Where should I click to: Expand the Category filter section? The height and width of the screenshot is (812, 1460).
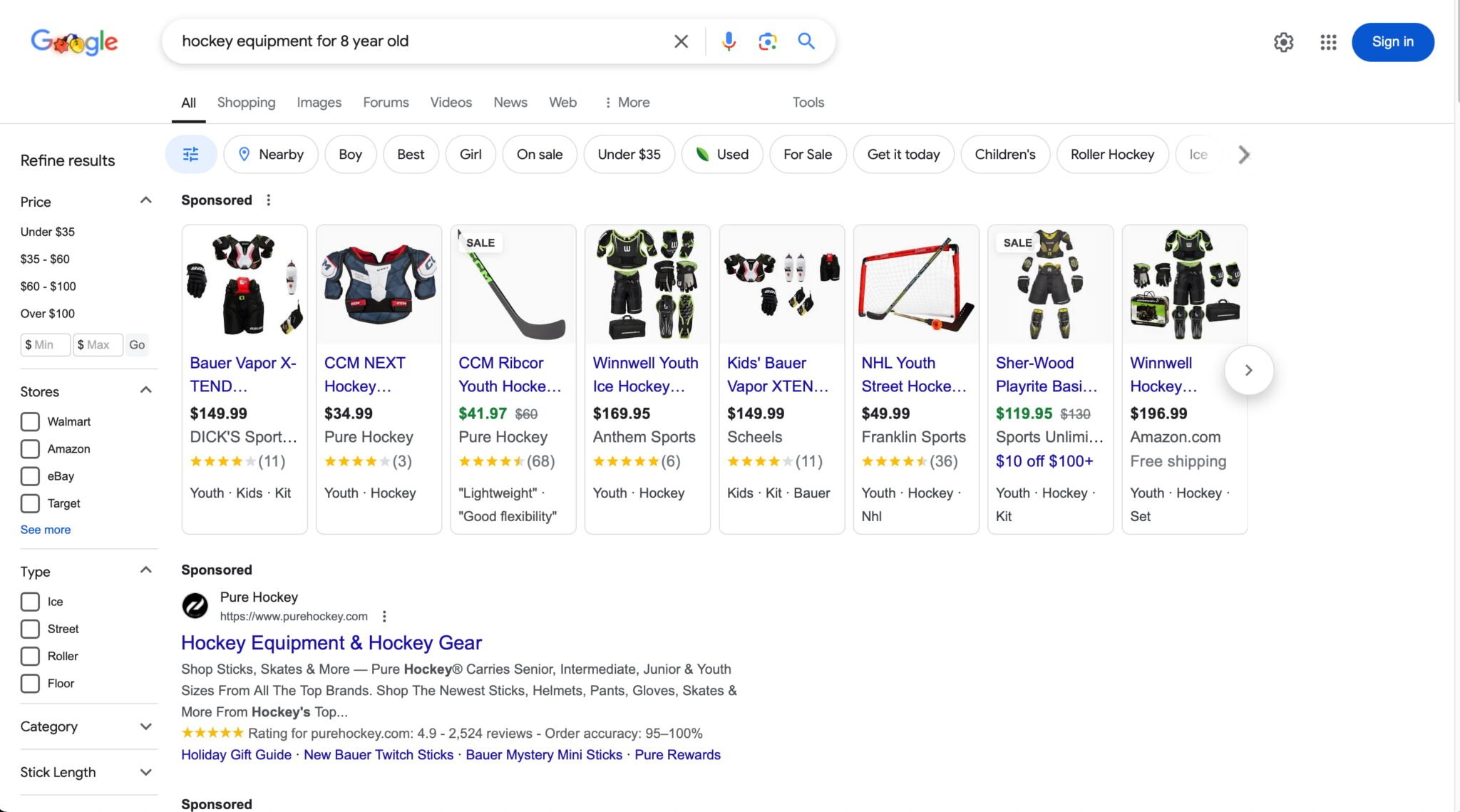(145, 726)
